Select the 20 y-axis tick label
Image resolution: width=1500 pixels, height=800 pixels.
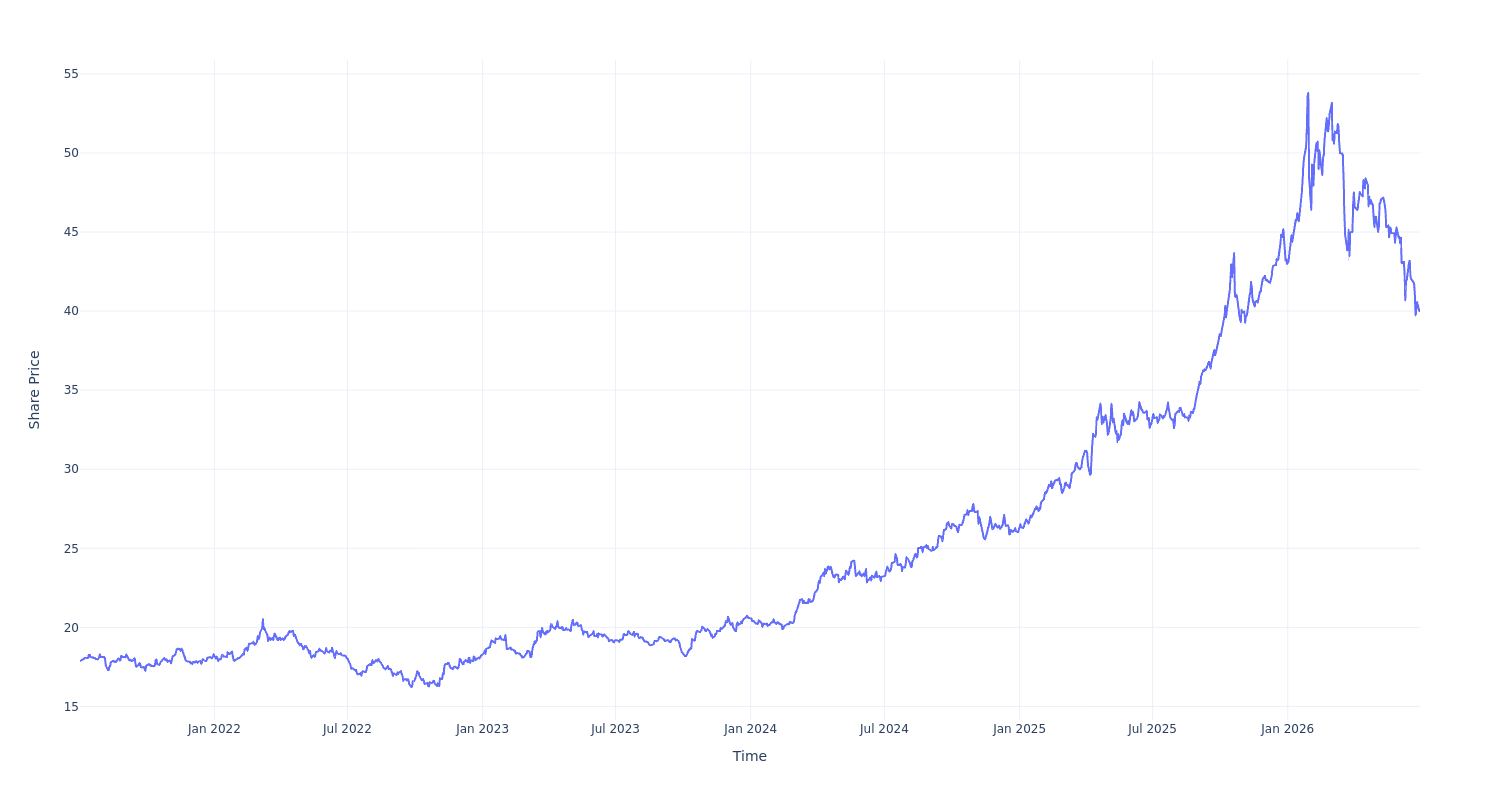pyautogui.click(x=71, y=628)
